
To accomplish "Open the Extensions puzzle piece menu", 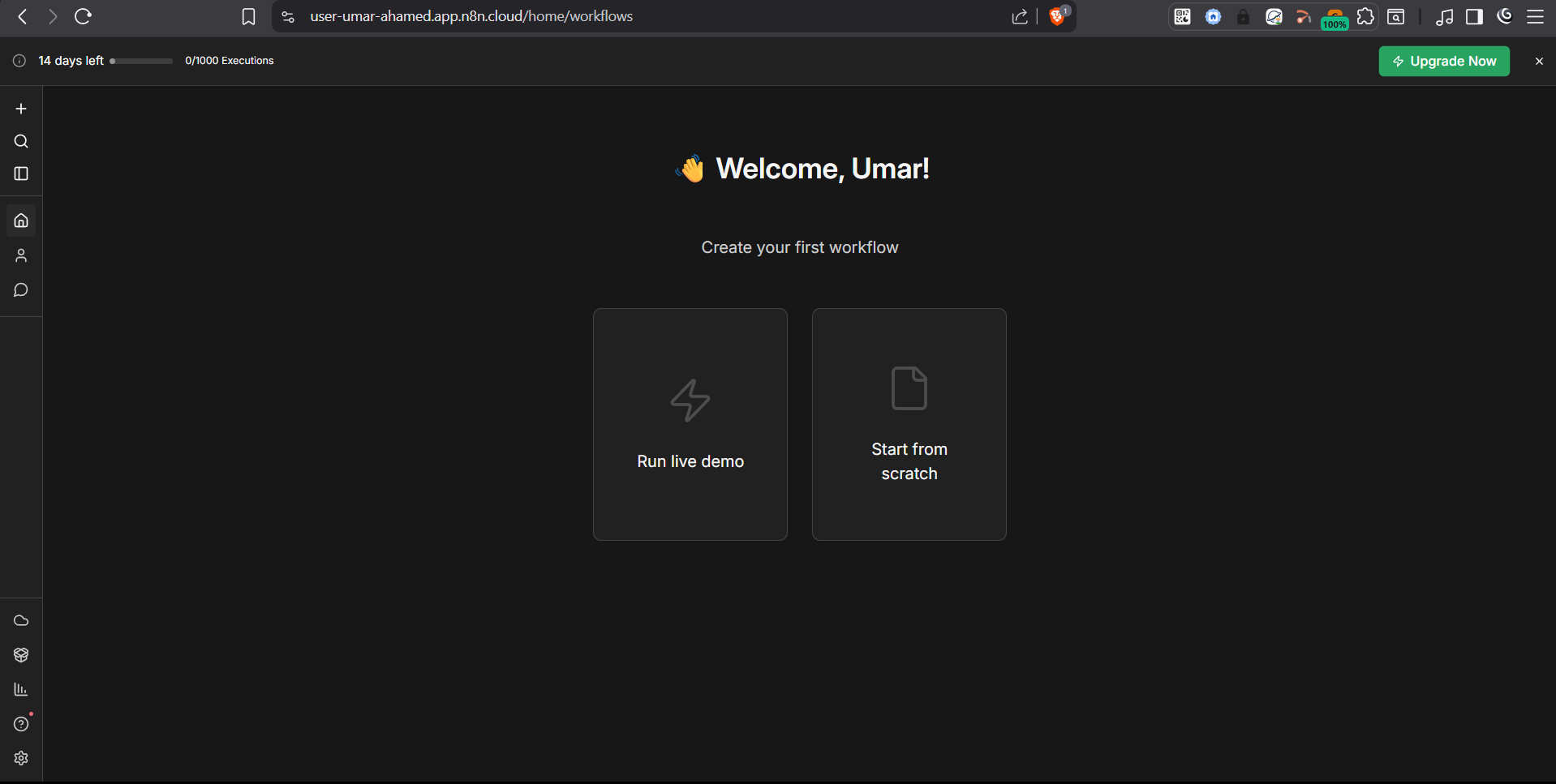I will click(1366, 16).
